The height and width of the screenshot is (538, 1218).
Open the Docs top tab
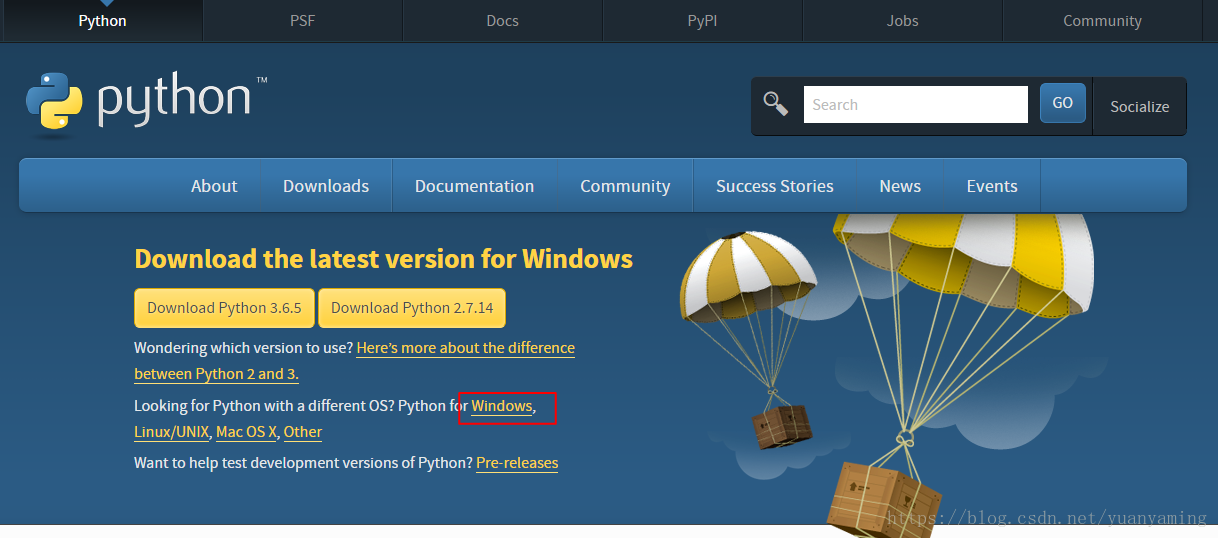(x=503, y=21)
